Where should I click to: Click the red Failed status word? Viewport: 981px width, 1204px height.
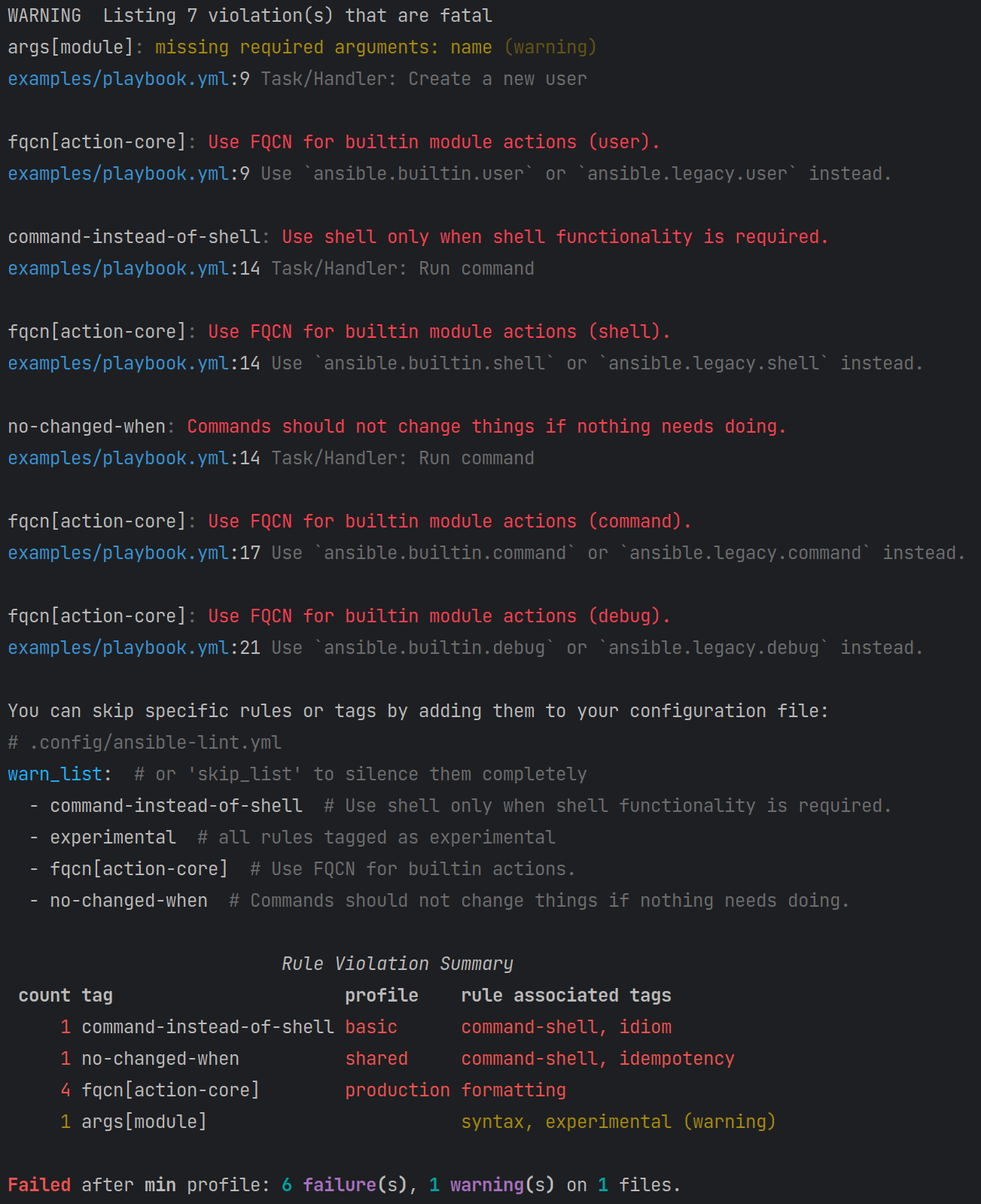click(x=39, y=1185)
